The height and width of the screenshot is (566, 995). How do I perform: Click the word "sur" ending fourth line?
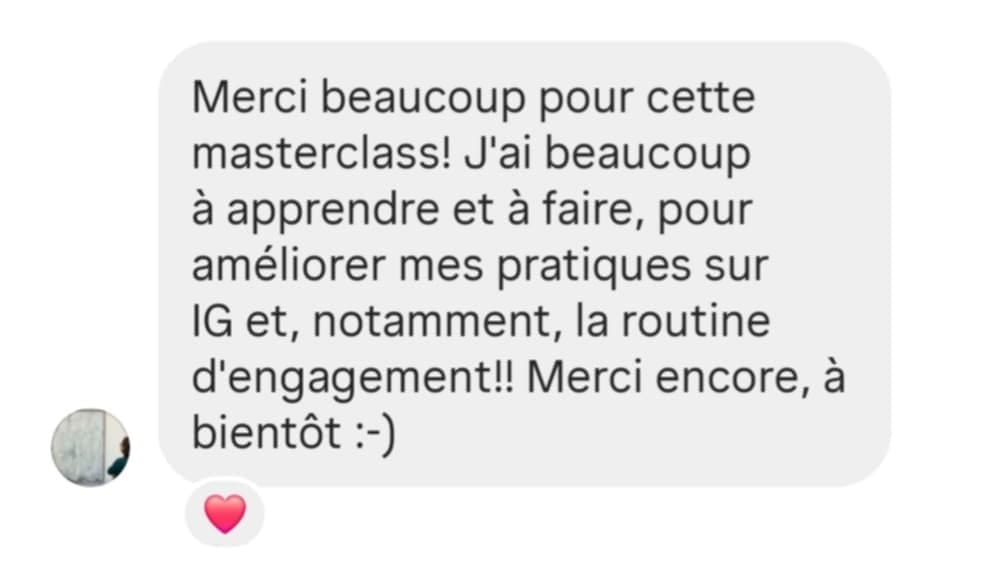[736, 267]
